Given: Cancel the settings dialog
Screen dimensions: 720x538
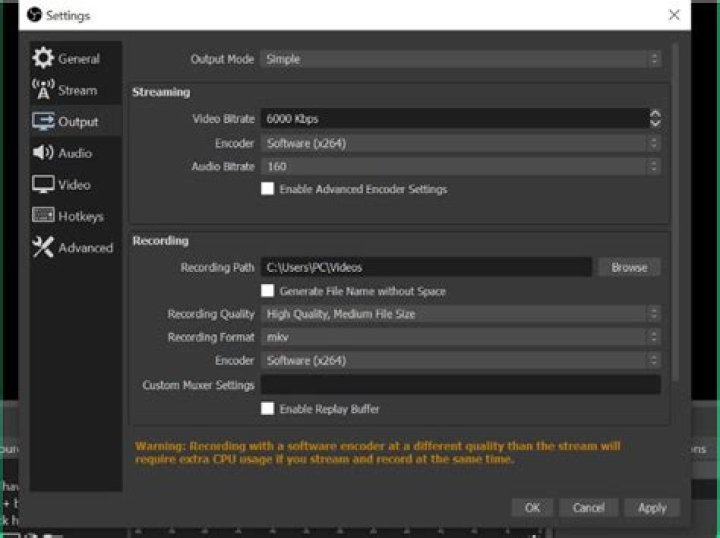Looking at the screenshot, I should (x=588, y=508).
